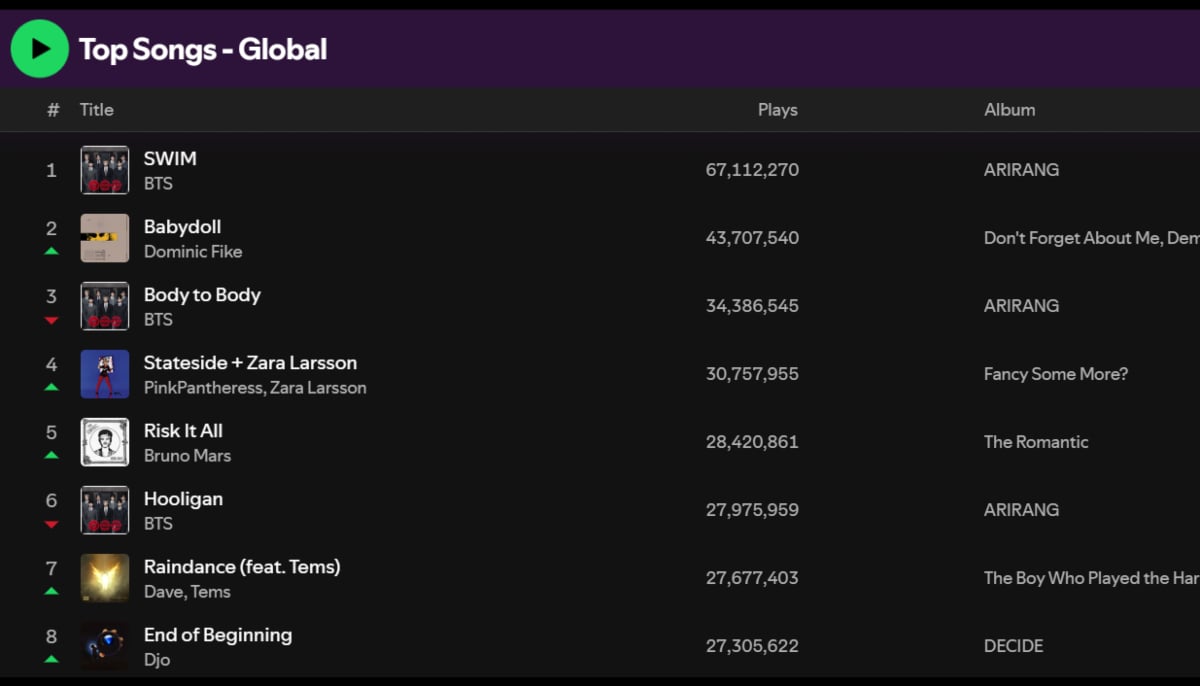Click the SWIM album artwork
This screenshot has height=686, width=1200.
pos(104,169)
